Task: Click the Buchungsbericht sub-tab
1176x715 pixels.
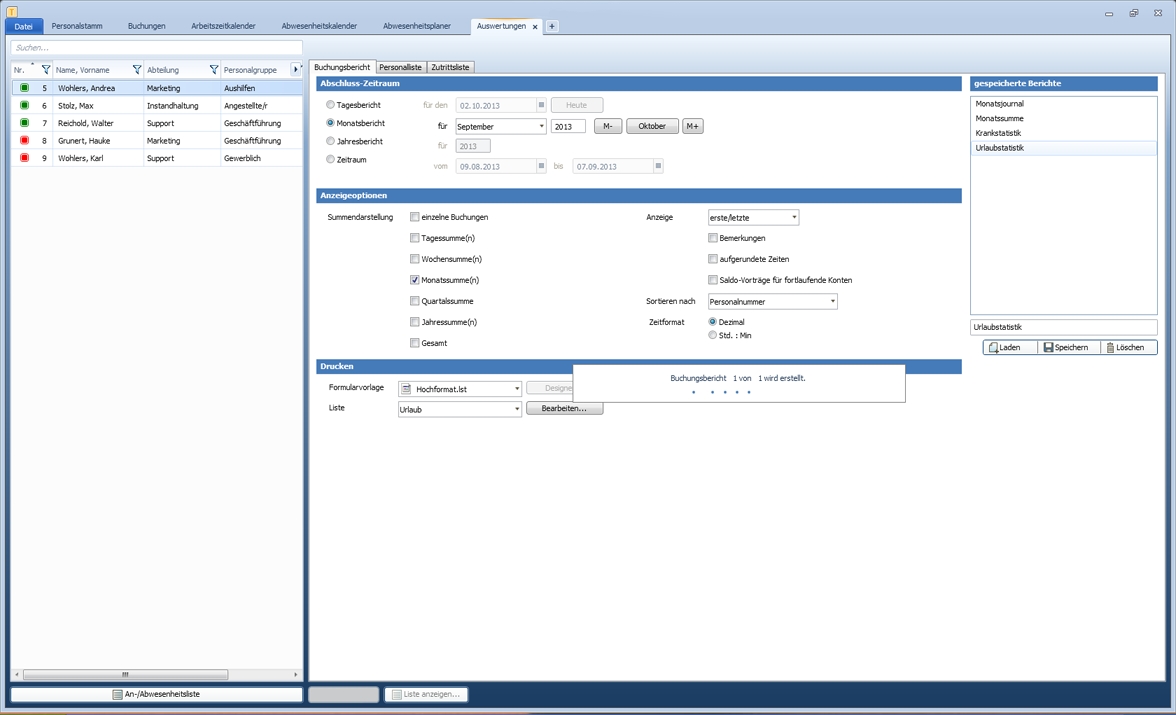Action: tap(342, 68)
